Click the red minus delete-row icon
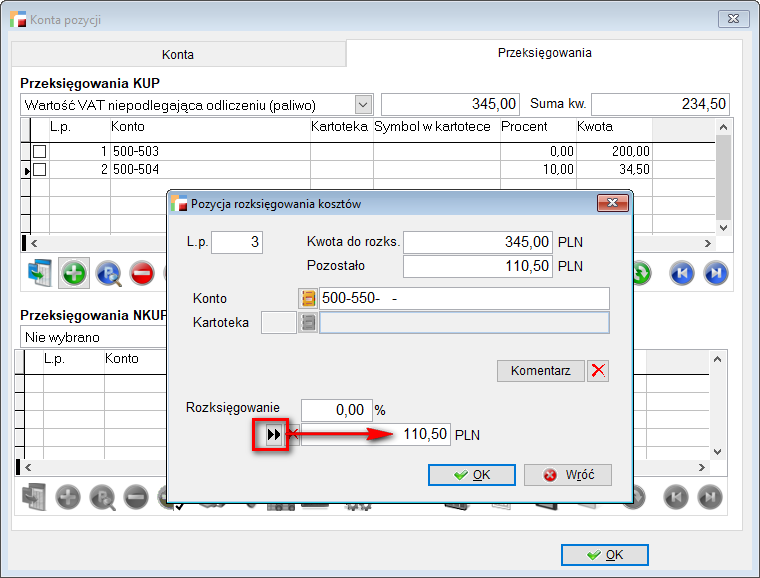The height and width of the screenshot is (578, 760). (x=141, y=273)
